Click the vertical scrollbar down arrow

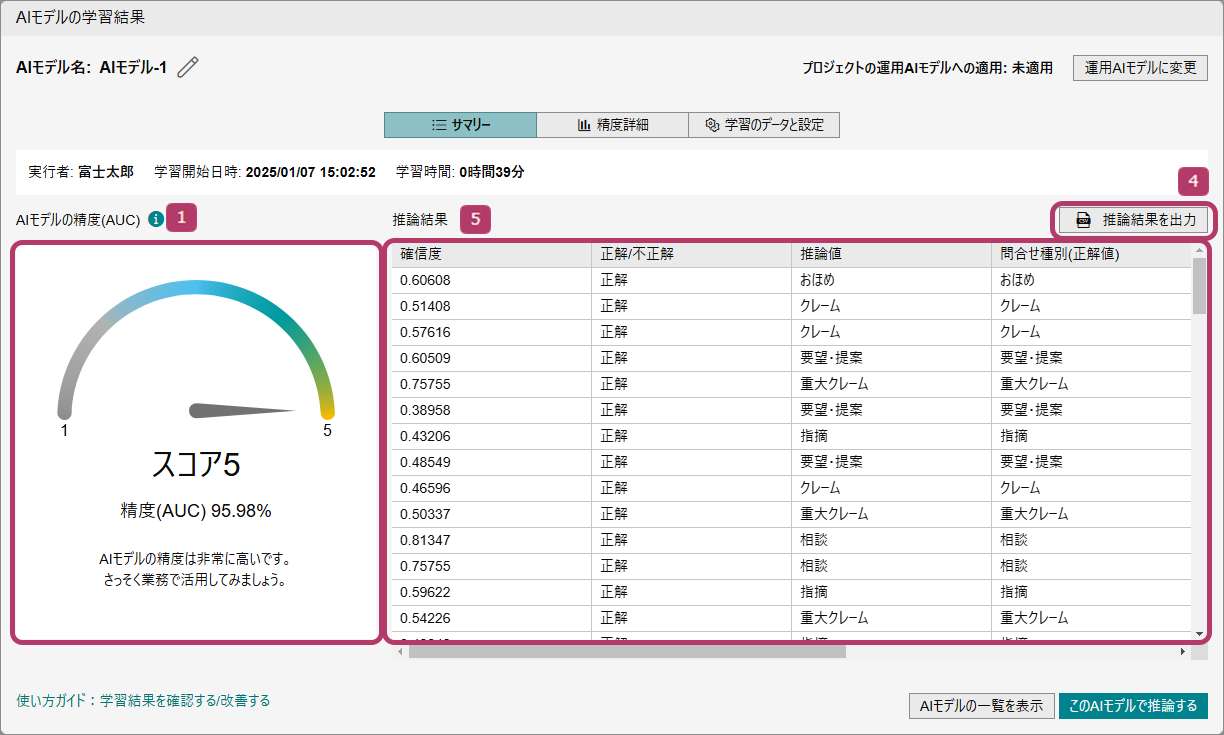click(x=1199, y=633)
